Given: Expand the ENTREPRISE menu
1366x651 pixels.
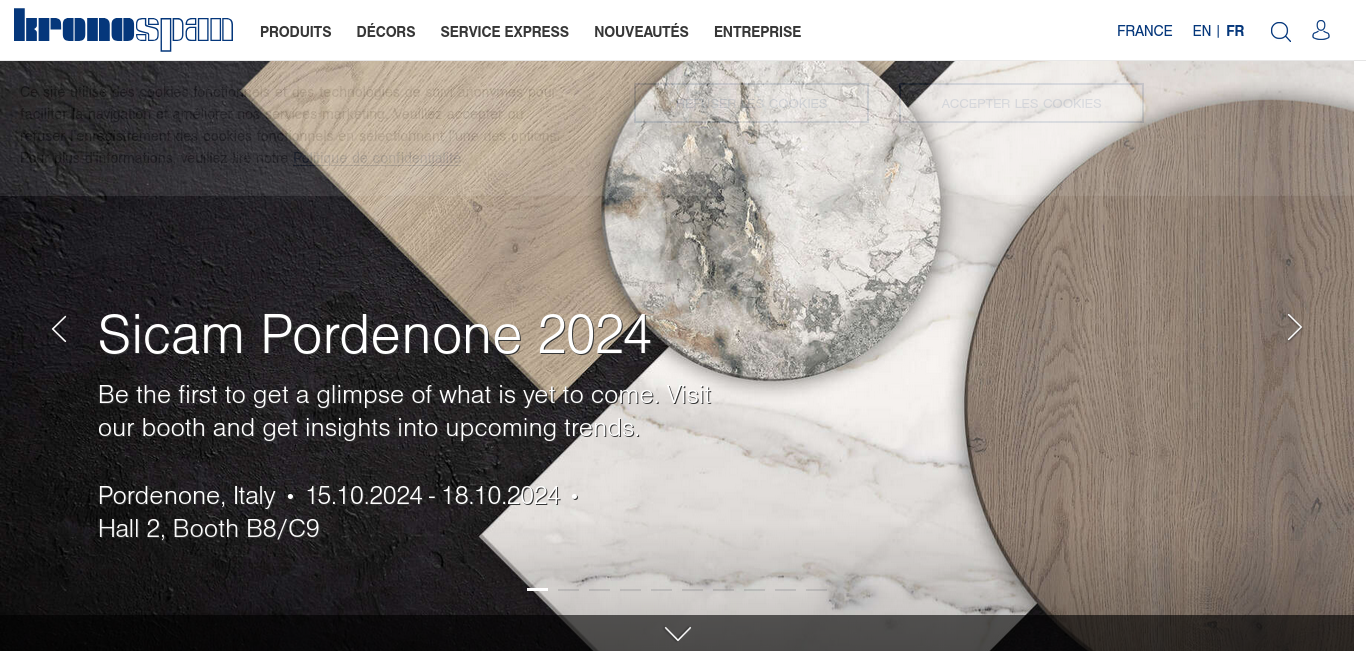Looking at the screenshot, I should [757, 32].
